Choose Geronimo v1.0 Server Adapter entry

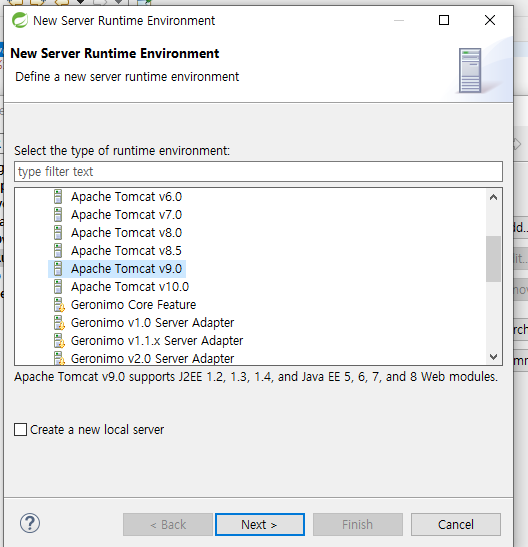pyautogui.click(x=152, y=323)
